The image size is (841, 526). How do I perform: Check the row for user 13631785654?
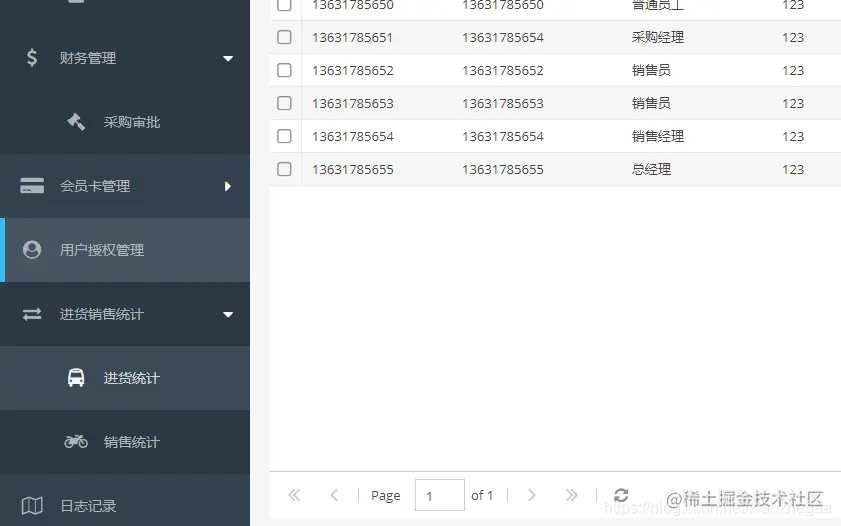(284, 136)
